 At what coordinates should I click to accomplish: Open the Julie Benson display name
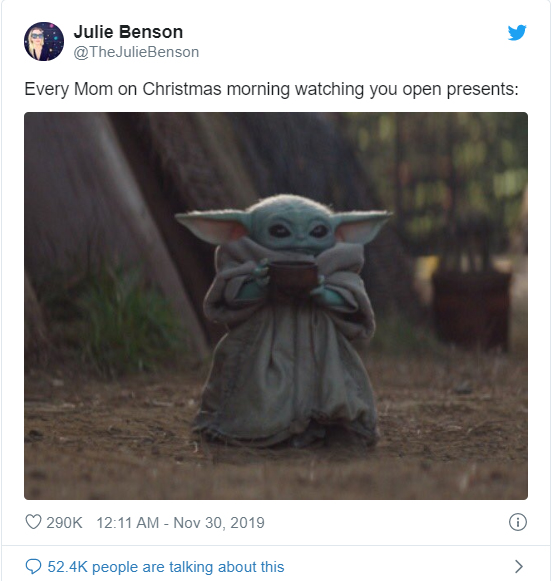[128, 32]
